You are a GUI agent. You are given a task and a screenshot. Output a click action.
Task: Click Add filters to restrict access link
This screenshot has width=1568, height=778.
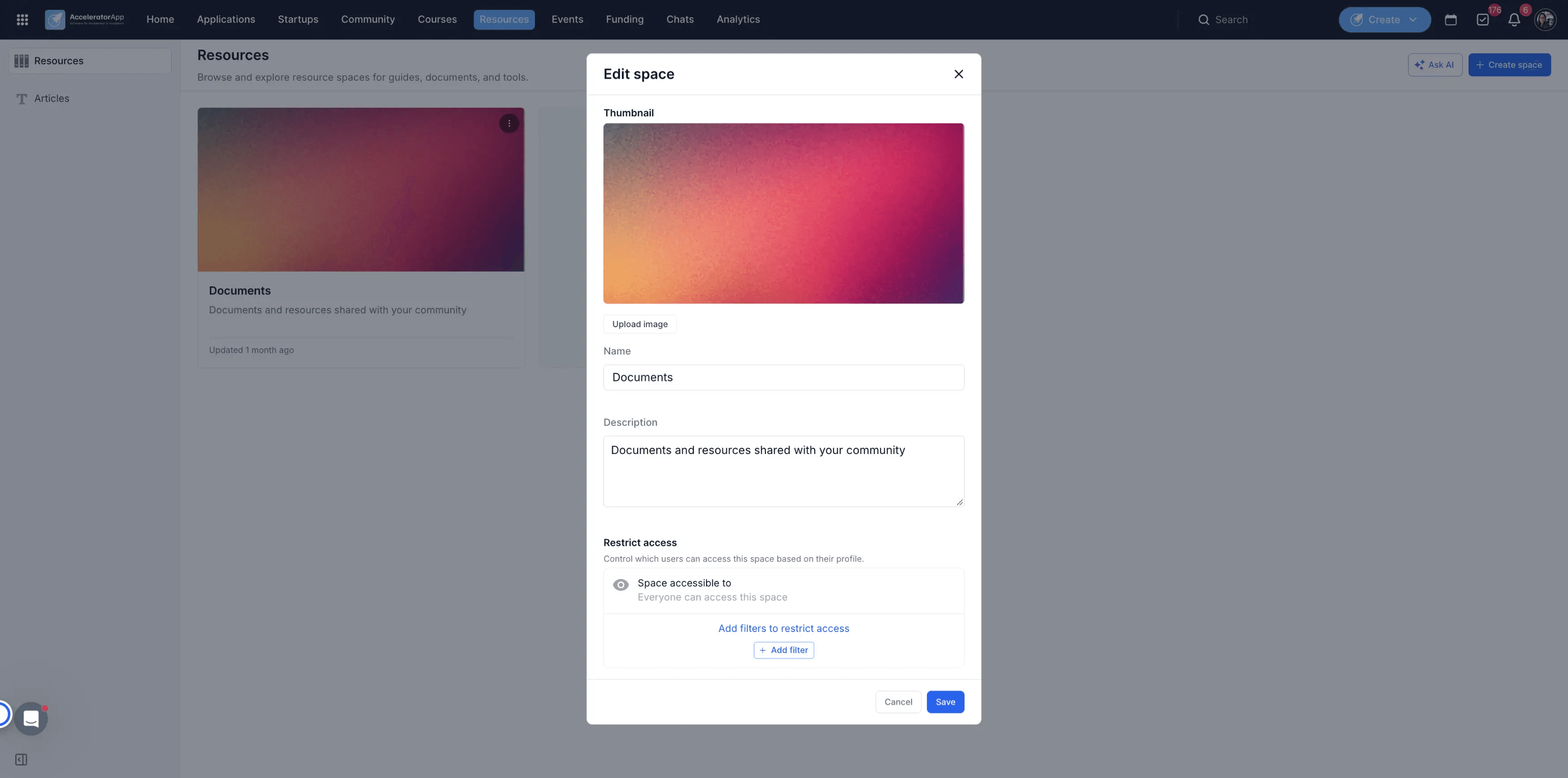tap(784, 628)
